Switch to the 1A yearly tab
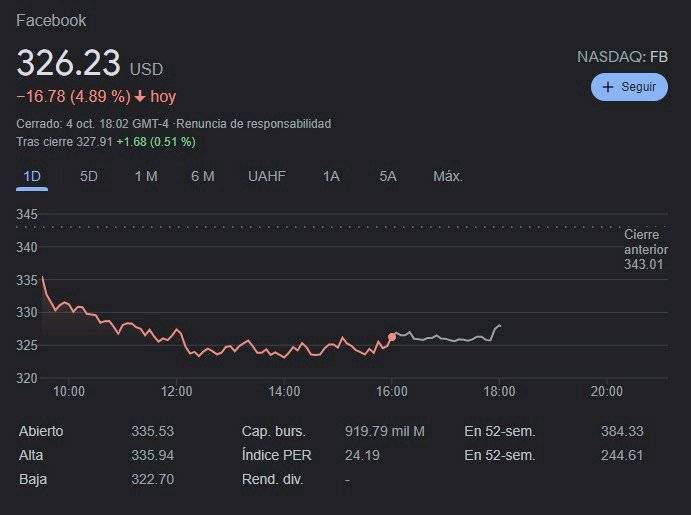 331,177
